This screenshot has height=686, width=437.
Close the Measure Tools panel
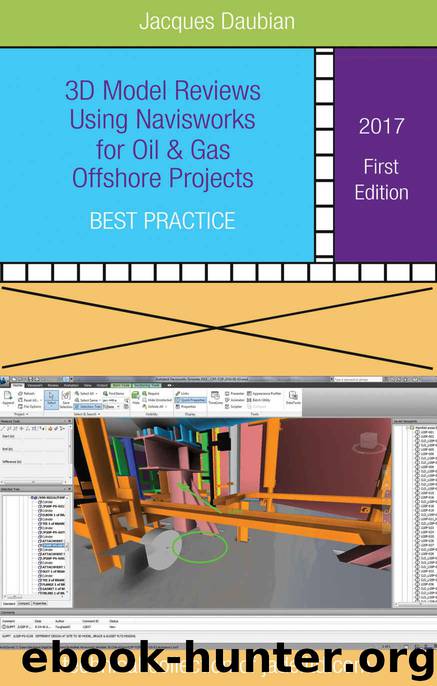[69, 421]
